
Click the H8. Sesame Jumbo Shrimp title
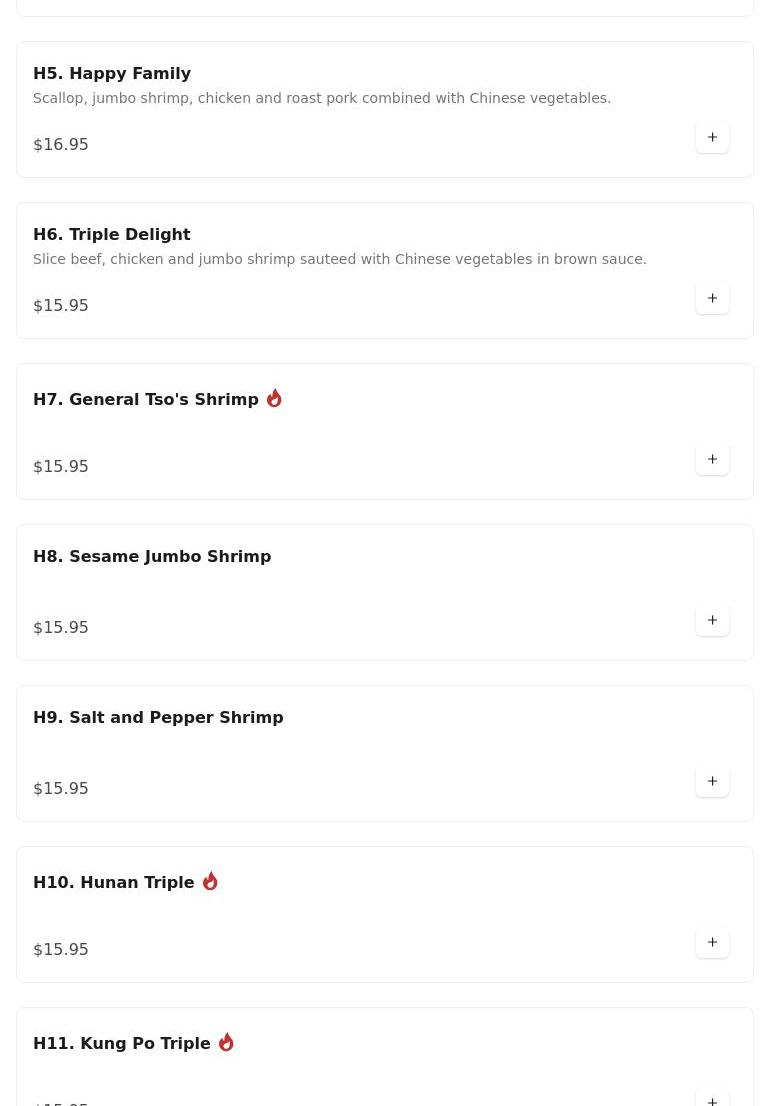coord(152,557)
